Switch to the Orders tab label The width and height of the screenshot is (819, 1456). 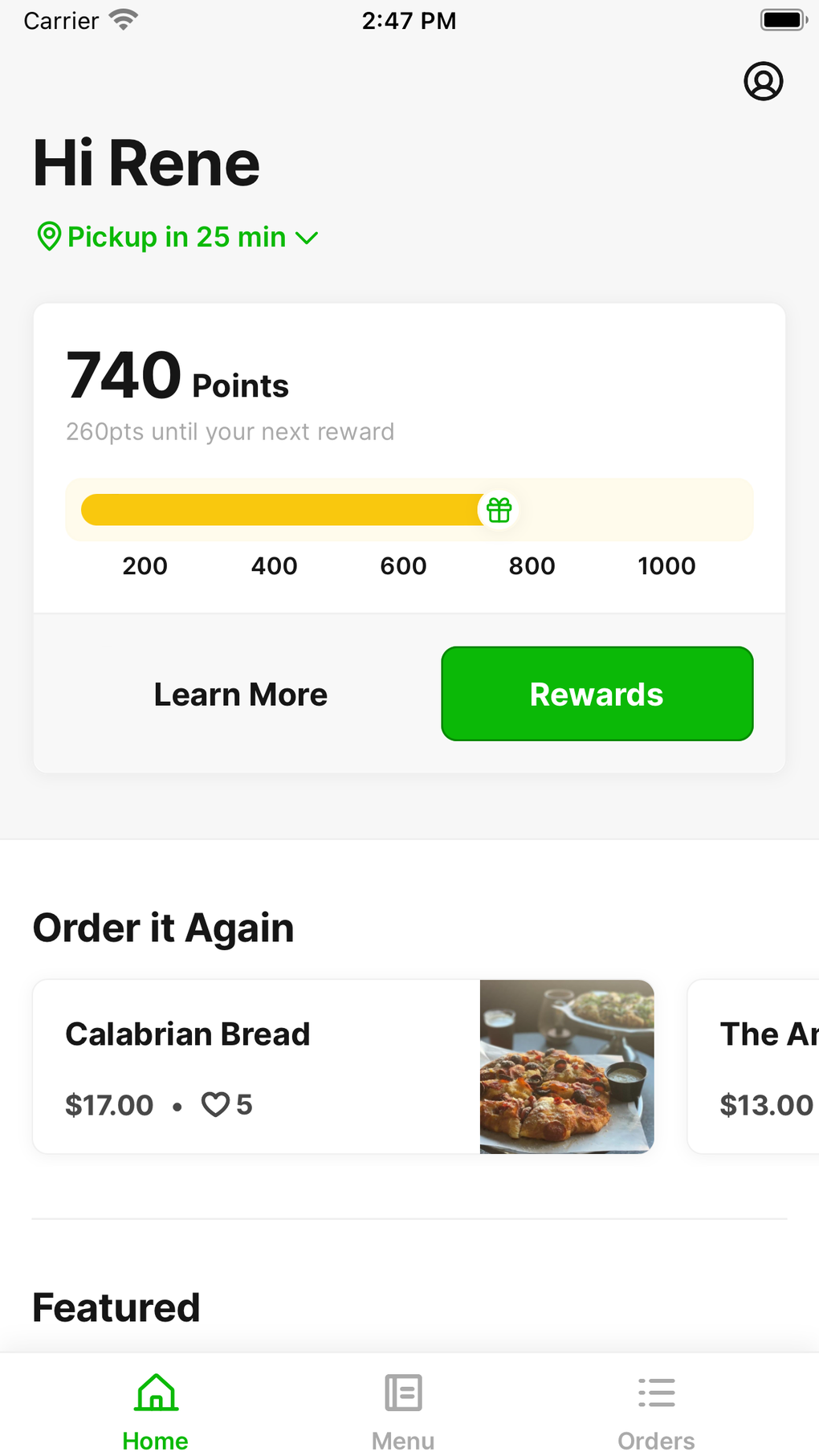[656, 1441]
